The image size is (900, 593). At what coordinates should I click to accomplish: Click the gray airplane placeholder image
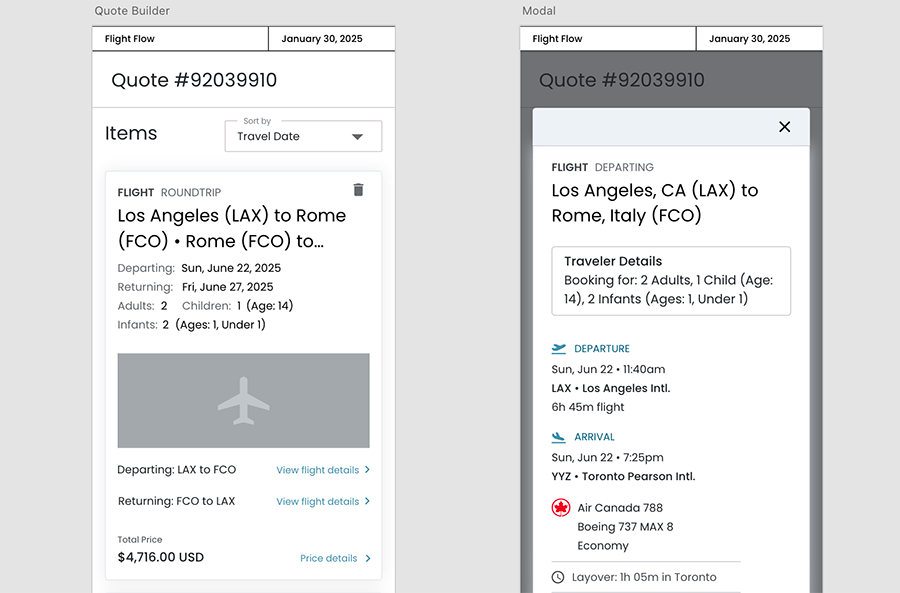pyautogui.click(x=243, y=400)
